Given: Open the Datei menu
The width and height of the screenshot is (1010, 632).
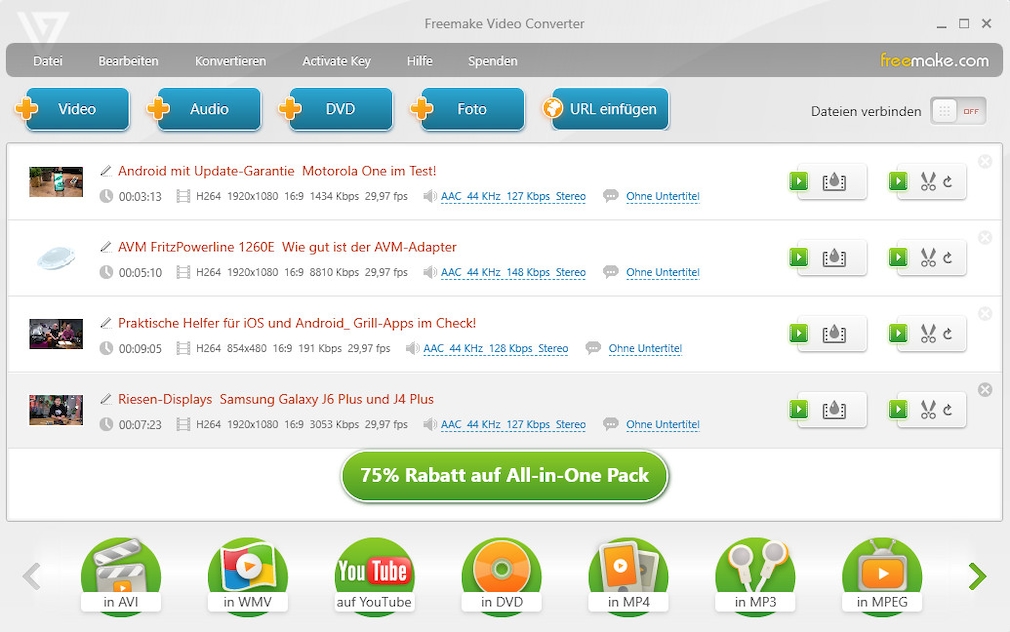Looking at the screenshot, I should (48, 61).
